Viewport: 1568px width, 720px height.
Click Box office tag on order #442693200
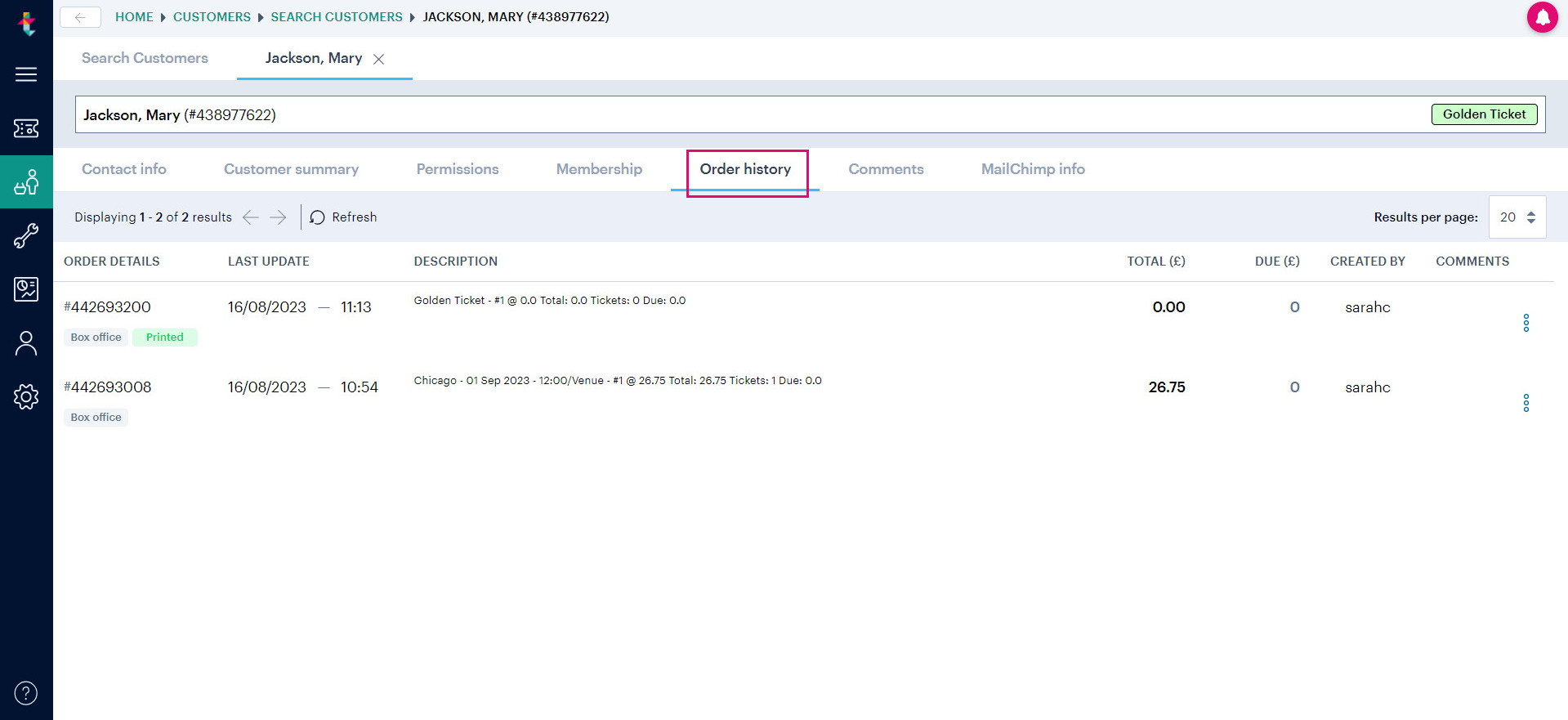[96, 338]
